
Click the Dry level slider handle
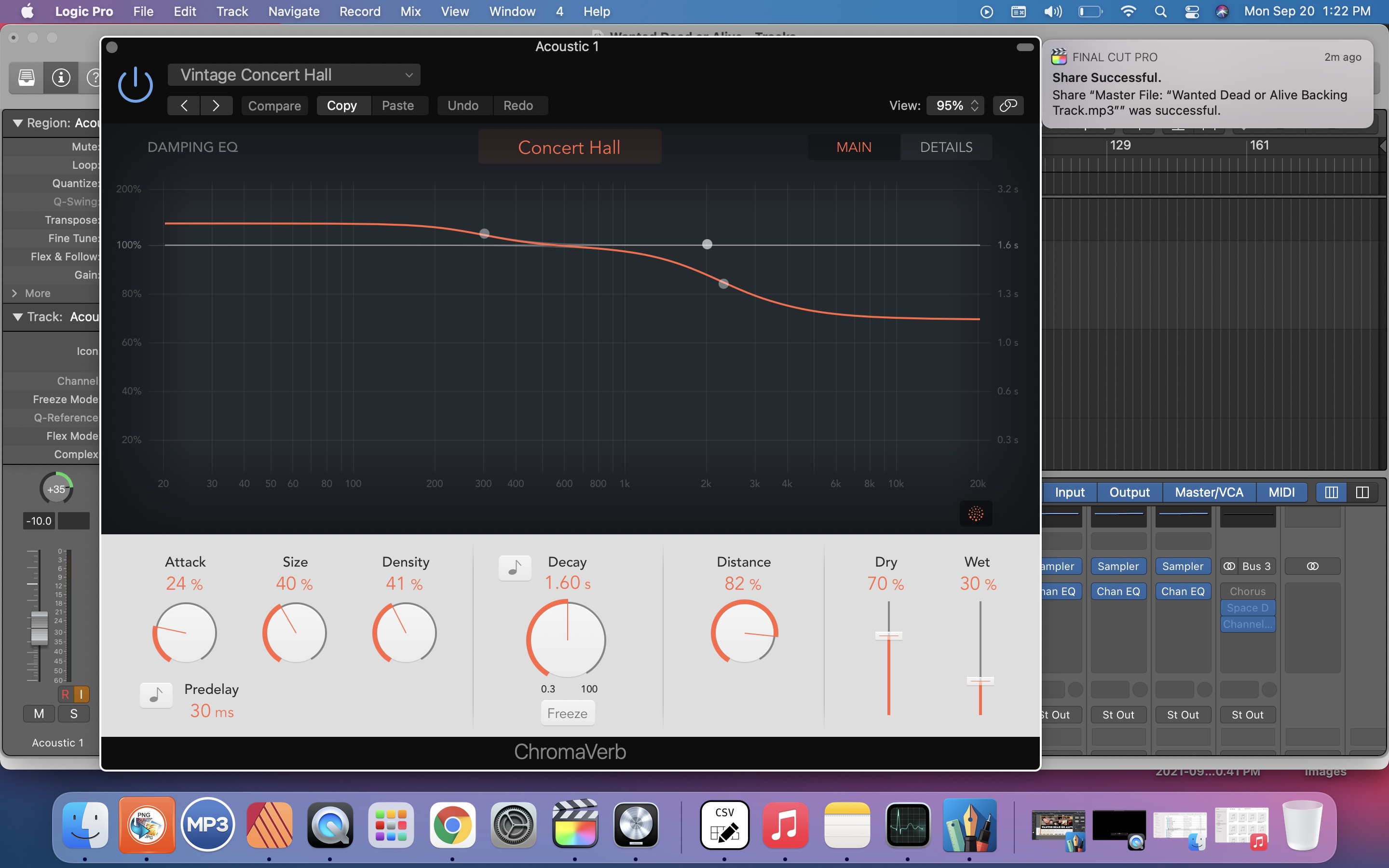click(x=888, y=636)
